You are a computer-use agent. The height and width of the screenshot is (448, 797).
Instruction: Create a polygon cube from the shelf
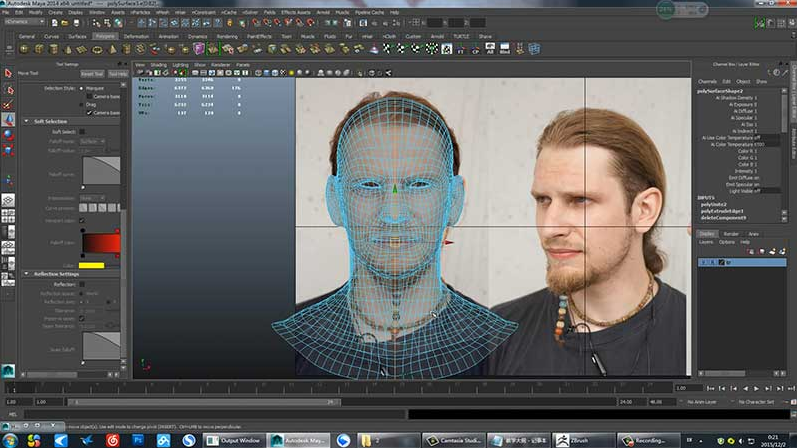pyautogui.click(x=39, y=49)
